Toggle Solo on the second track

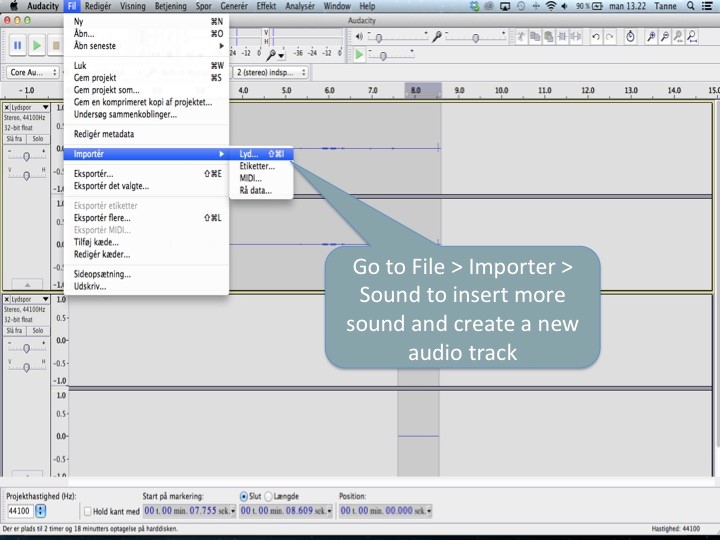point(38,331)
